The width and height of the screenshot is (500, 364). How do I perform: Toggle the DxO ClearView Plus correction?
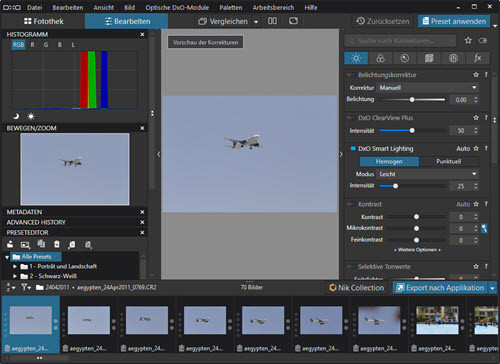(x=351, y=117)
